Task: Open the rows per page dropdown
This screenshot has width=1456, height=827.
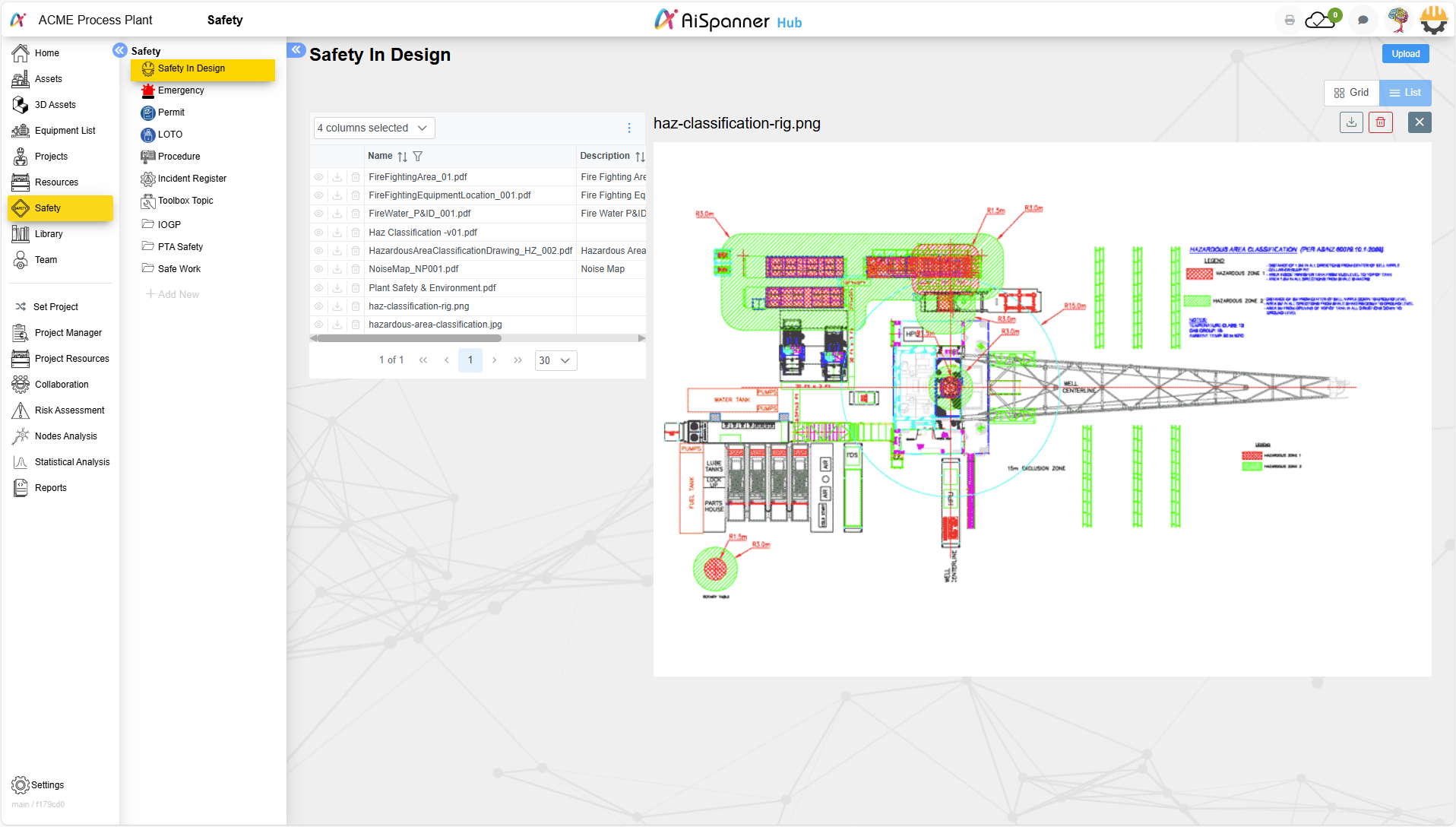Action: click(555, 360)
